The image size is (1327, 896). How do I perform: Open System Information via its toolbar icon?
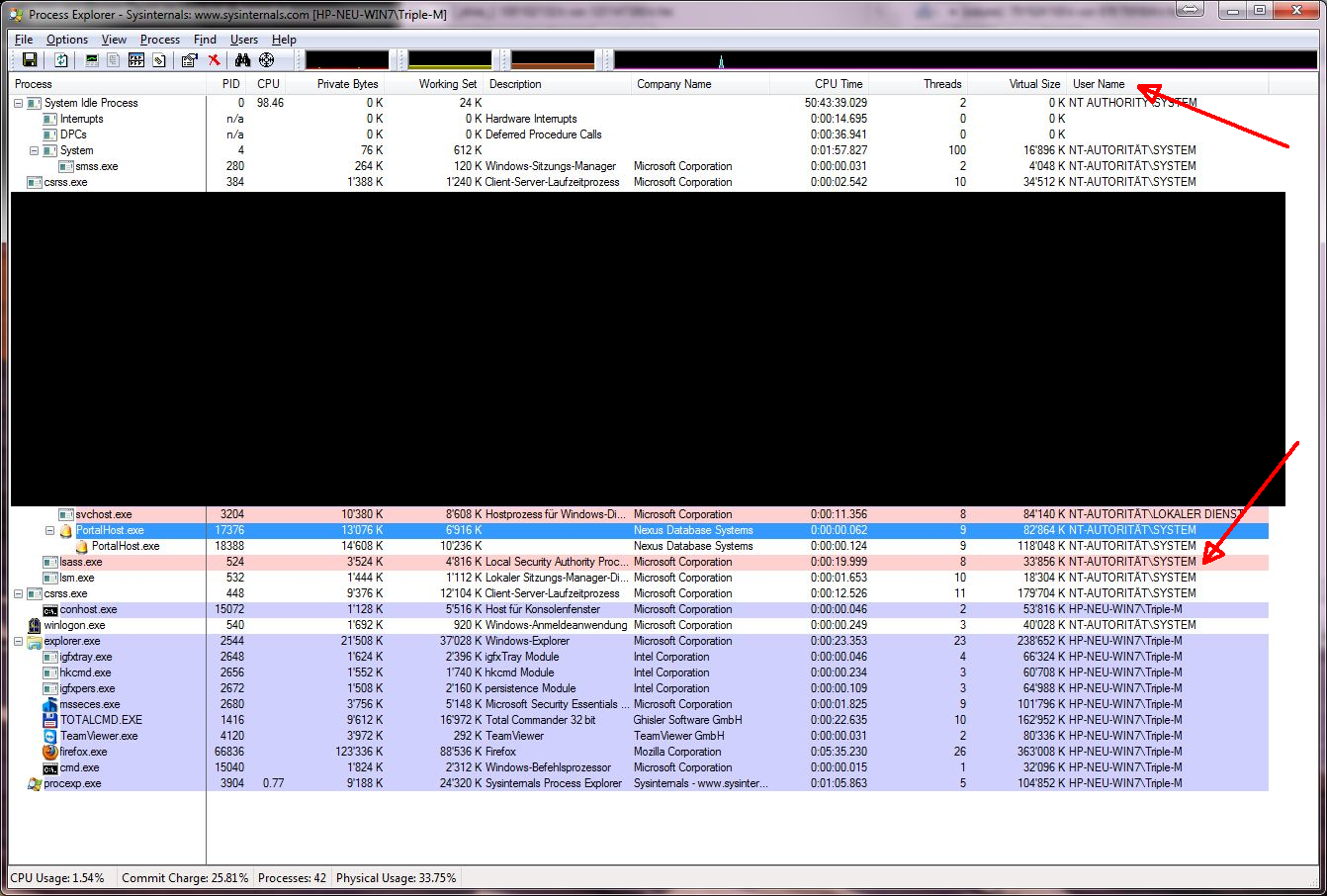coord(91,59)
